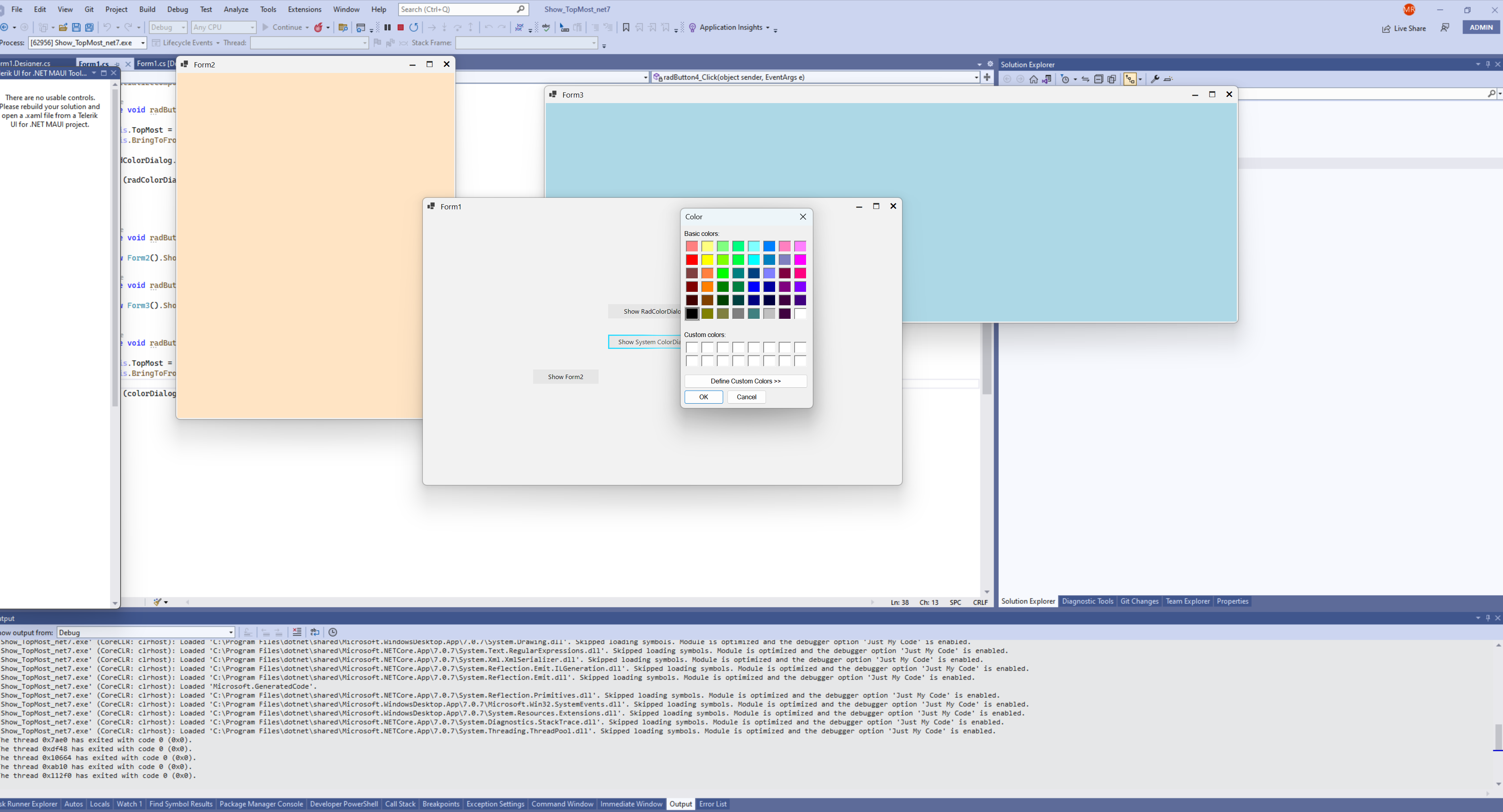Click the Hot Reload flame icon
This screenshot has height=812, width=1503.
(x=319, y=27)
